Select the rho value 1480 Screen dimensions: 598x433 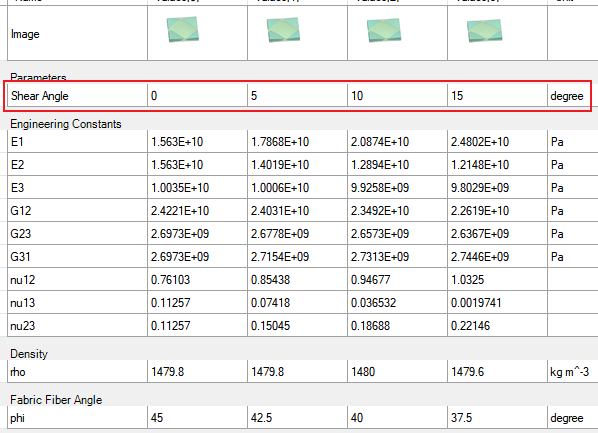tap(363, 372)
